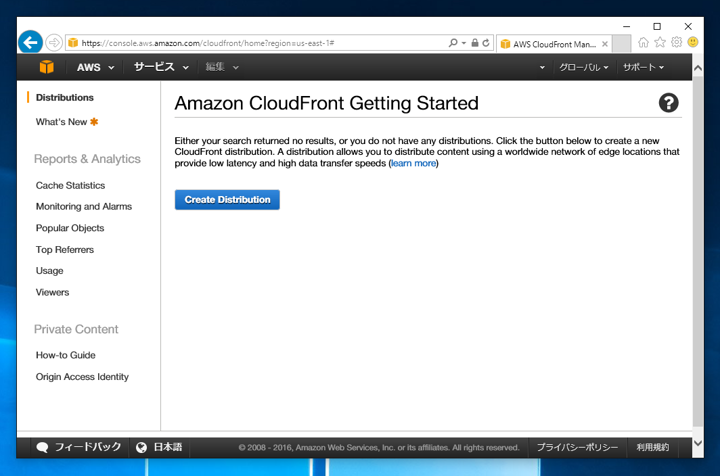Click the site favicon in address bar

pos(73,43)
